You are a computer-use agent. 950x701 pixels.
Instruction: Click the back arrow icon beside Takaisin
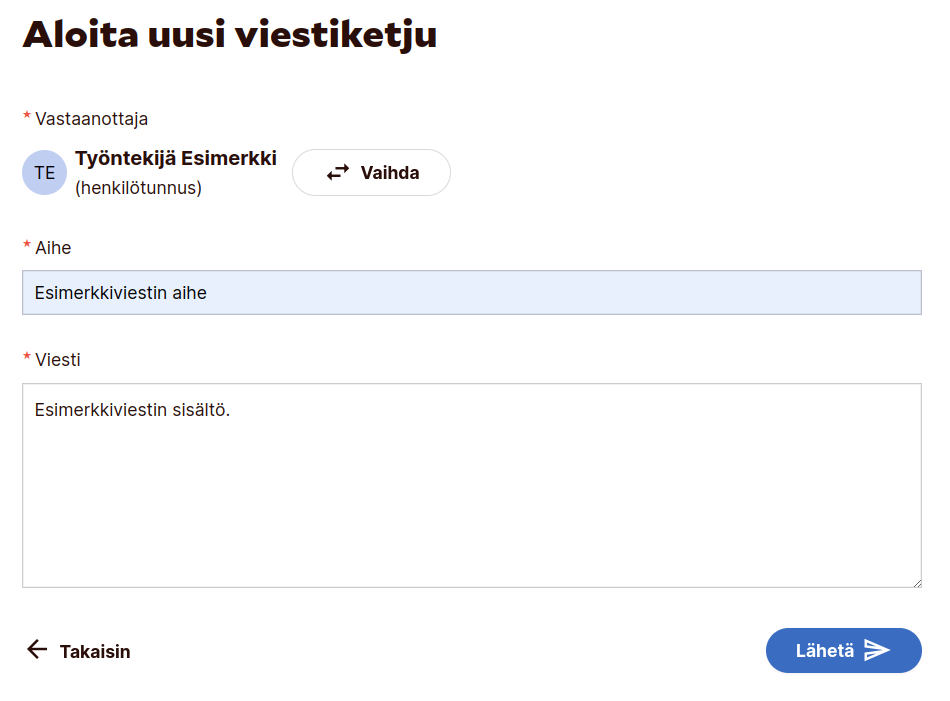click(37, 650)
